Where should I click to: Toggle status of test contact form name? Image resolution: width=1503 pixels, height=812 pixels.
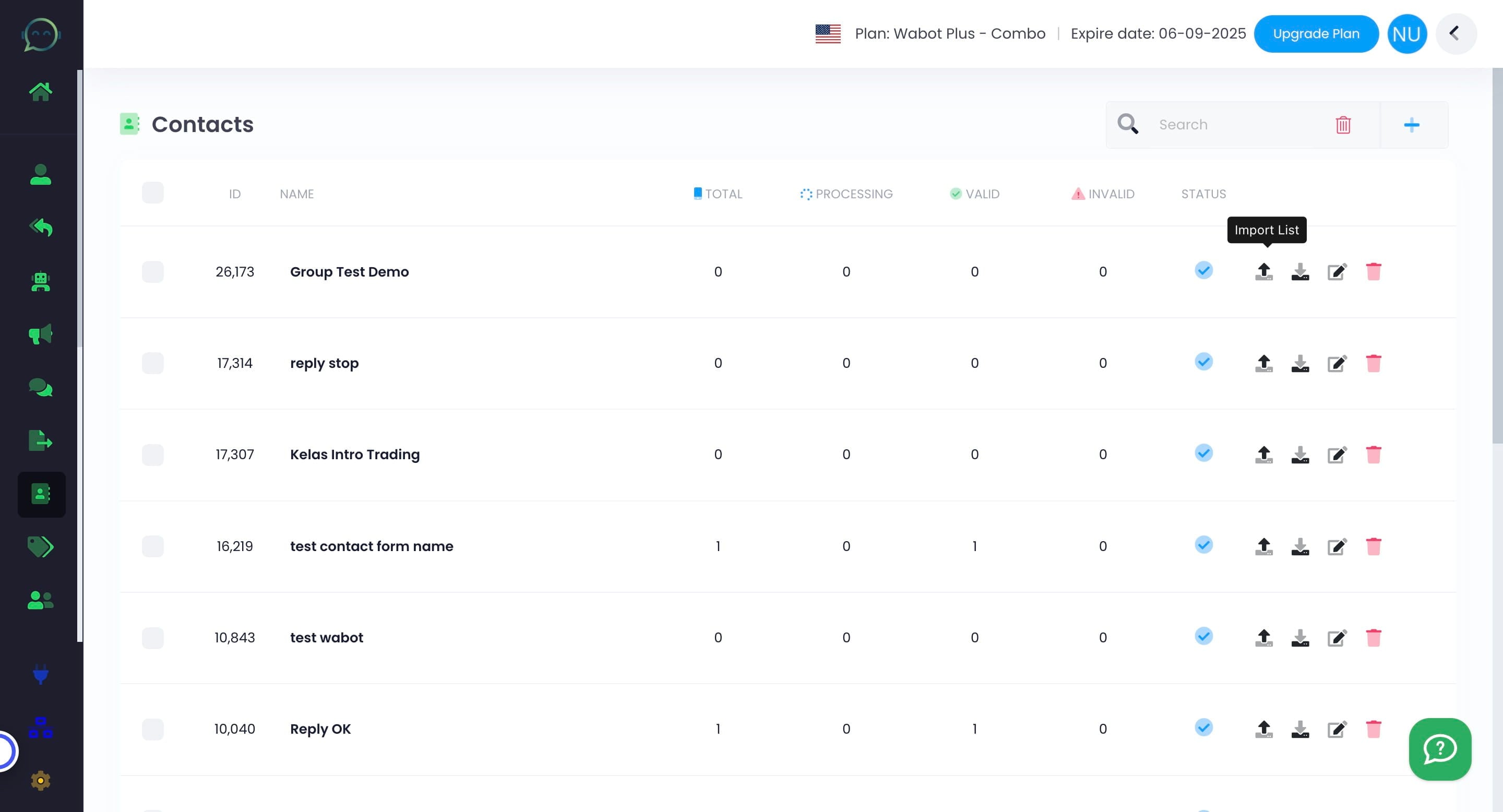click(1203, 545)
